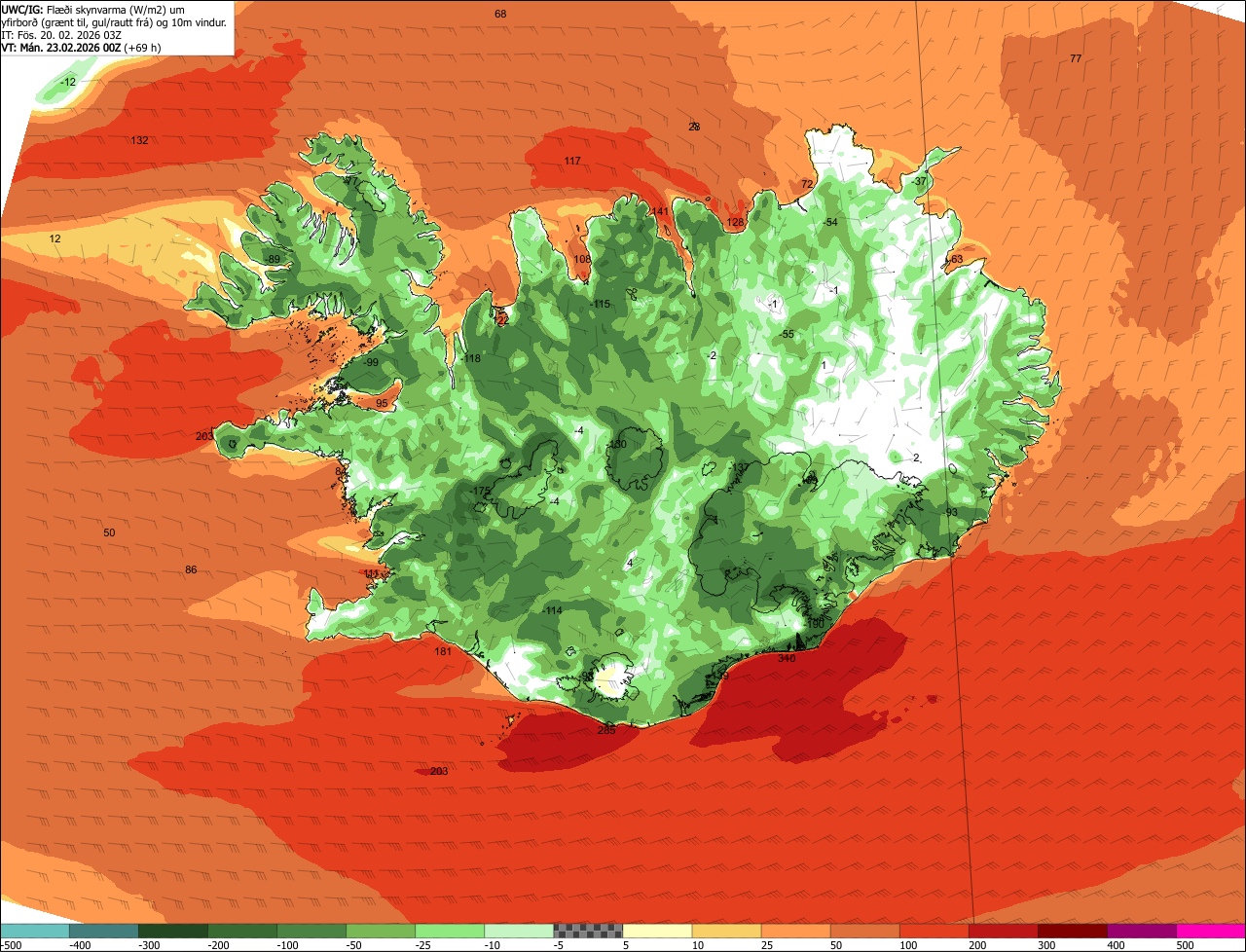Click the map value 72 near the northeast coast

point(806,184)
